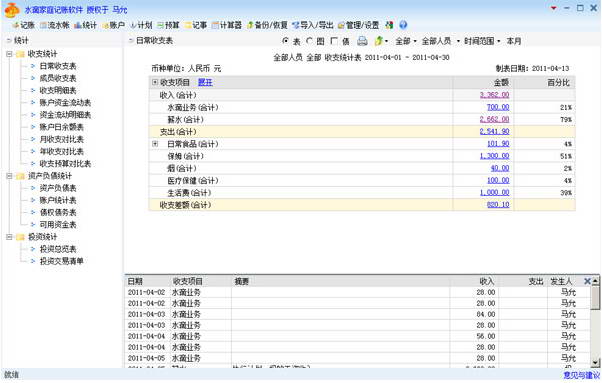Collapse the 资产负债统计 tree folder
This screenshot has width=602, height=383.
(x=9, y=176)
